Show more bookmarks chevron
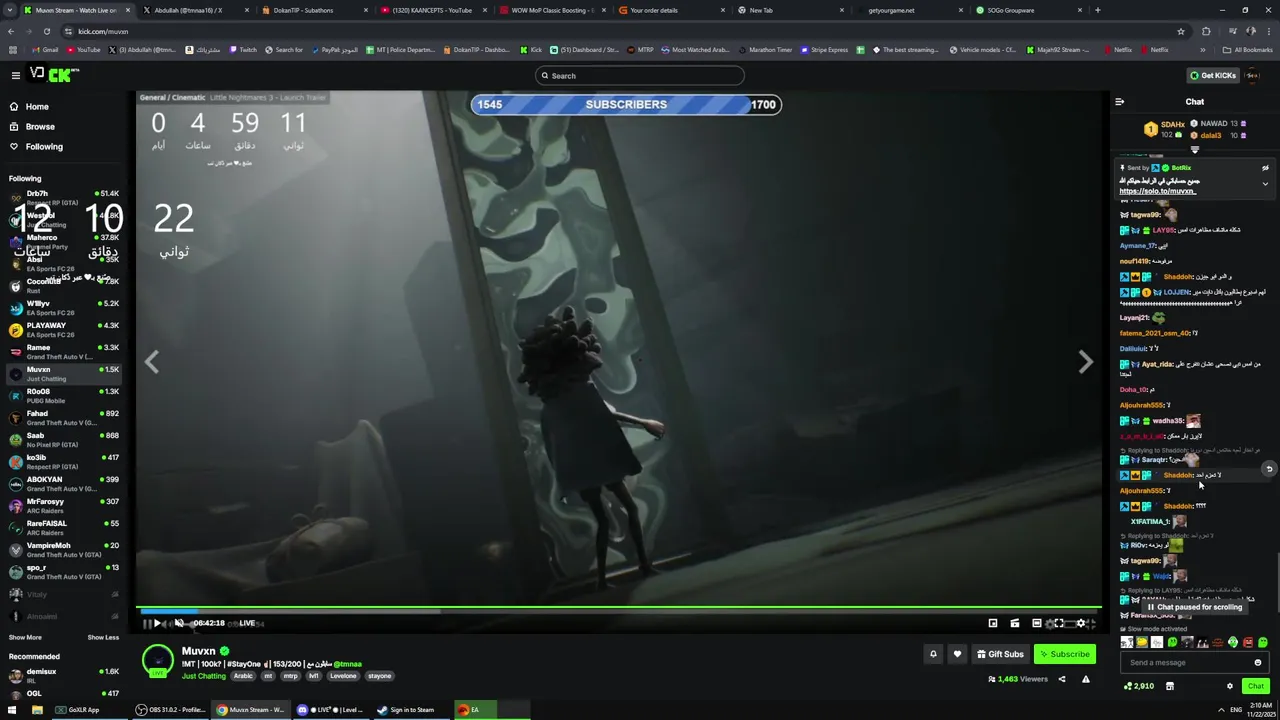This screenshot has width=1280, height=720. pos(1201,49)
